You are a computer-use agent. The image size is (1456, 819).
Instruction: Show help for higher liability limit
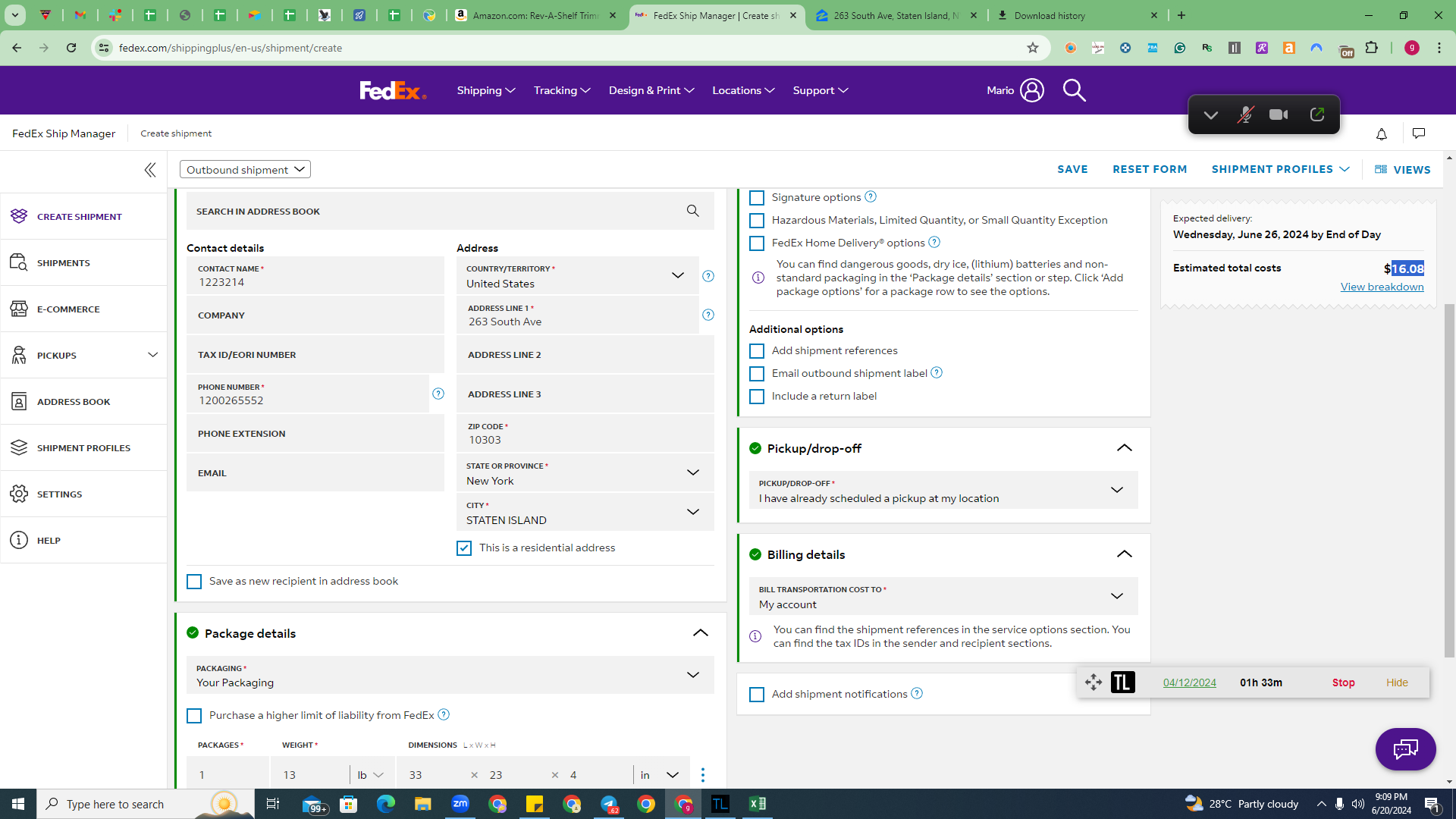(444, 714)
